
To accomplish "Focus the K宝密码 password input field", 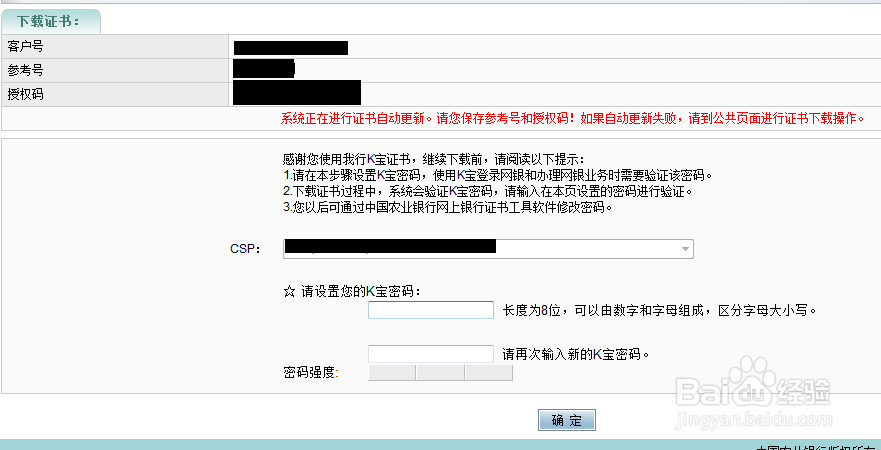I will pyautogui.click(x=430, y=310).
